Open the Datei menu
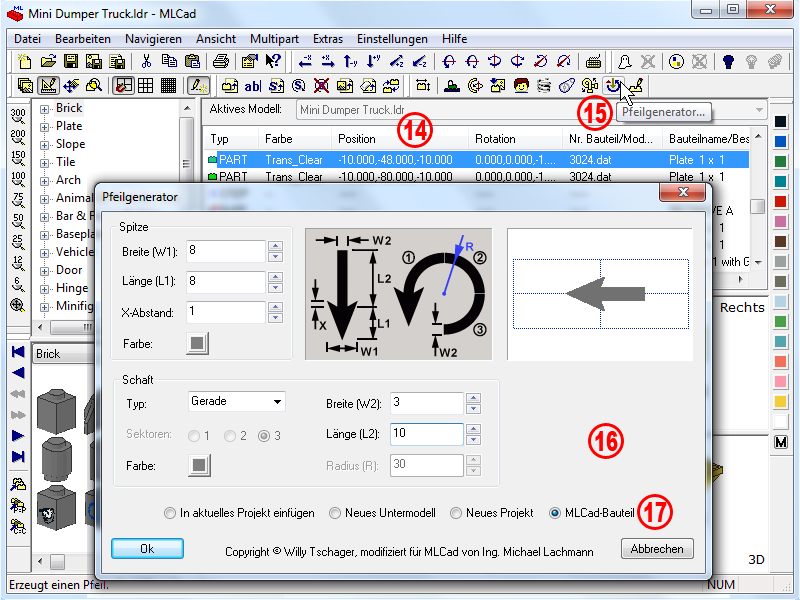 pos(28,39)
